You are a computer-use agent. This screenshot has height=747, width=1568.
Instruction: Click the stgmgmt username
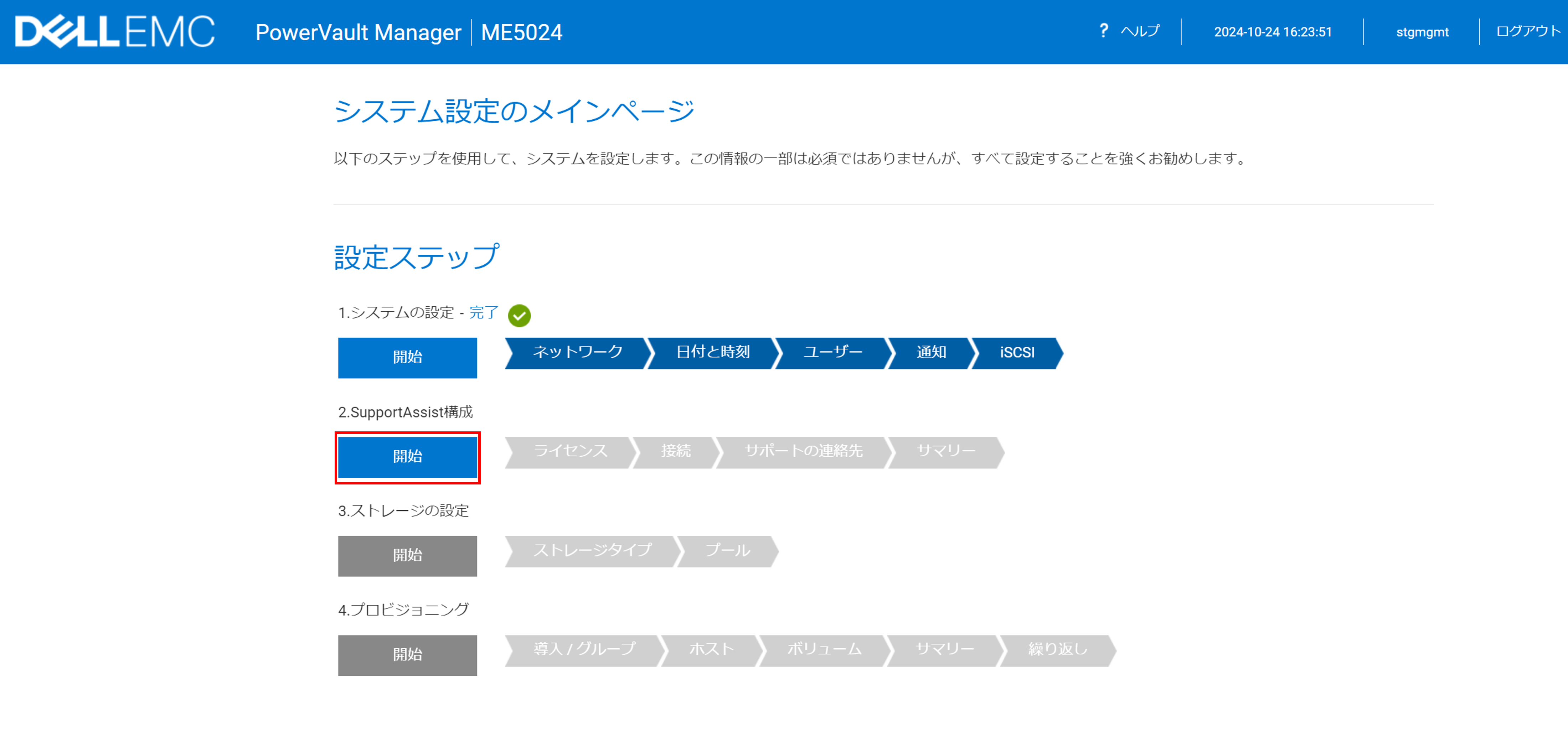click(1422, 32)
